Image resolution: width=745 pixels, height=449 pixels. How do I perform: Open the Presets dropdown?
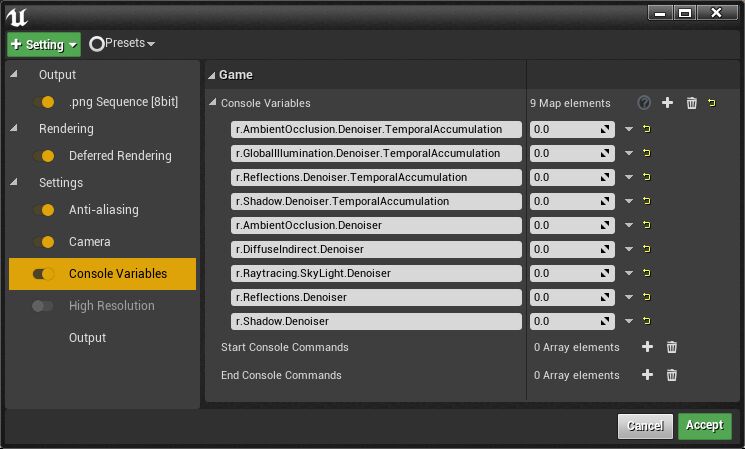point(122,44)
